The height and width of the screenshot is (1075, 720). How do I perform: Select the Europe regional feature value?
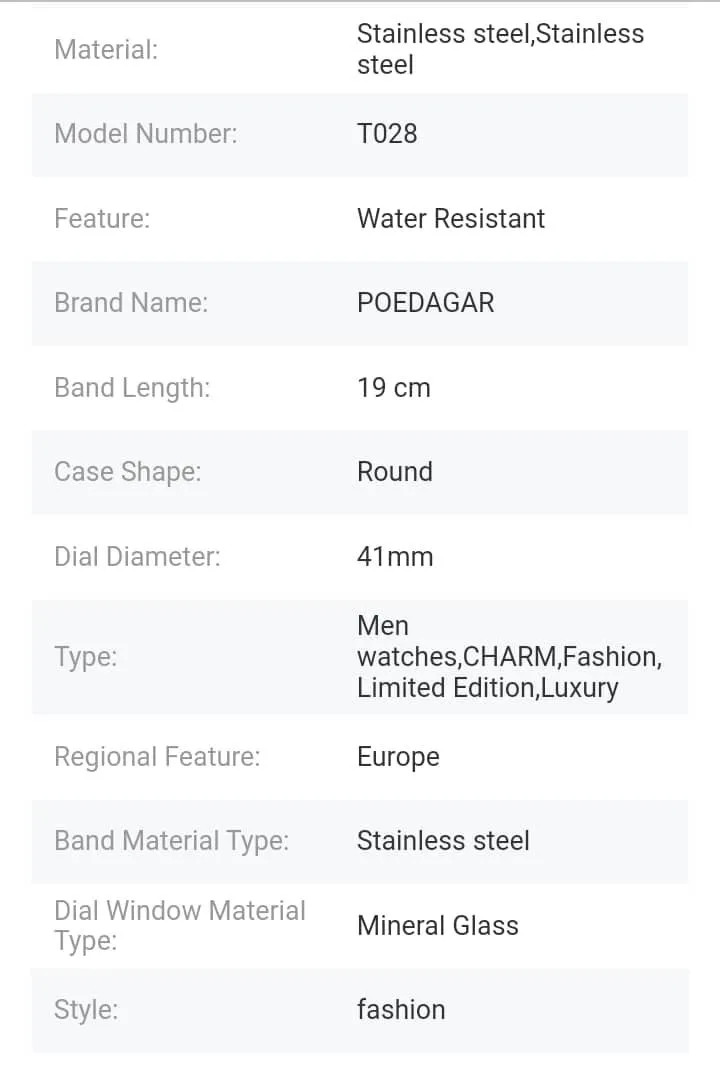398,757
